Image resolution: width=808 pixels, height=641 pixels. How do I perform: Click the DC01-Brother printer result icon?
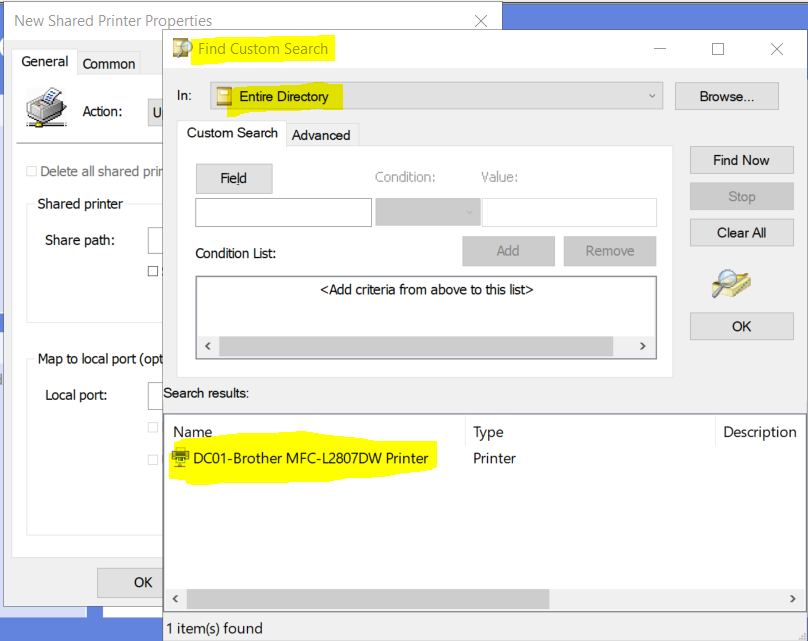point(180,458)
